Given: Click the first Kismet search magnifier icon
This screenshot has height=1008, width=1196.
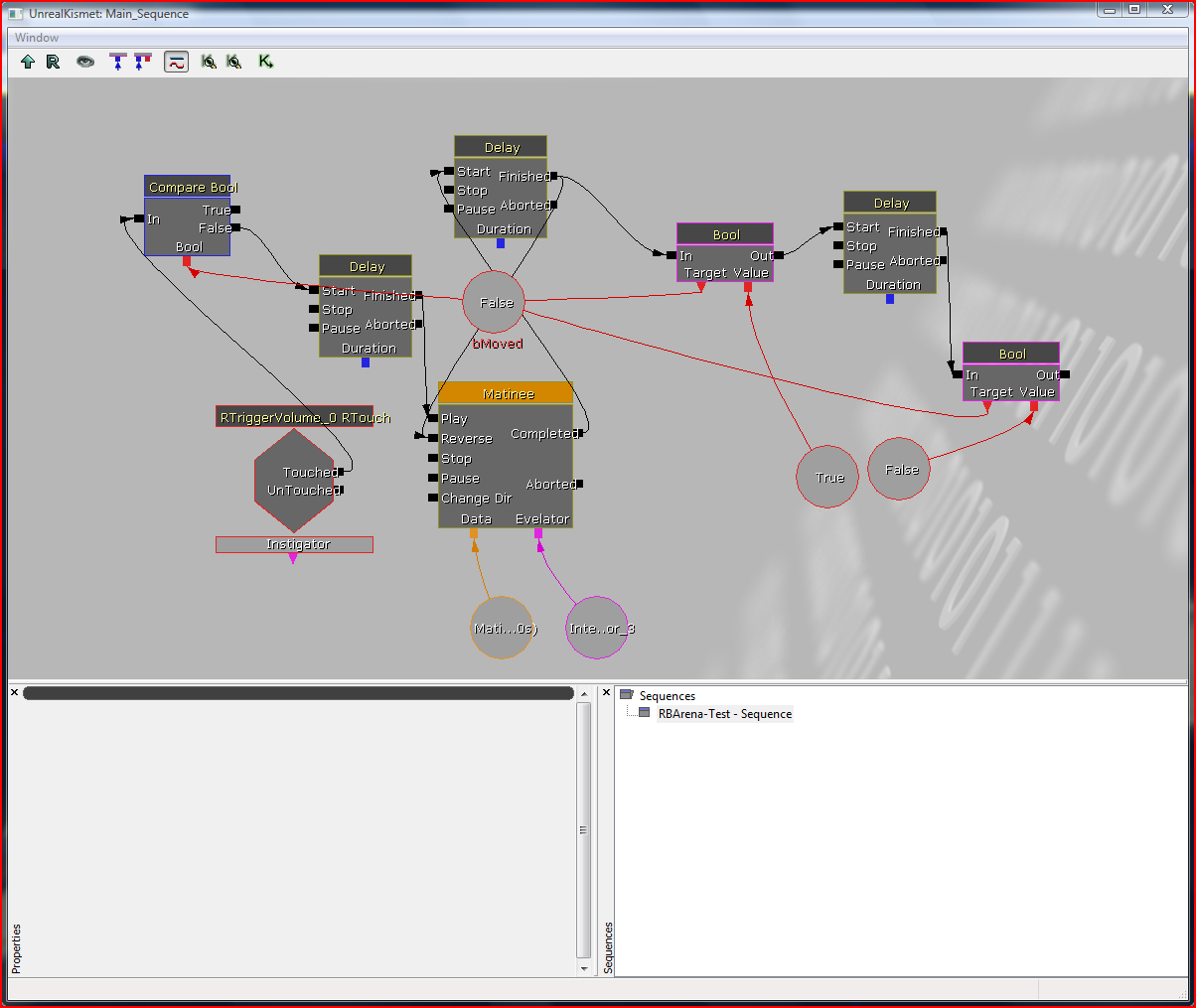Looking at the screenshot, I should point(209,62).
